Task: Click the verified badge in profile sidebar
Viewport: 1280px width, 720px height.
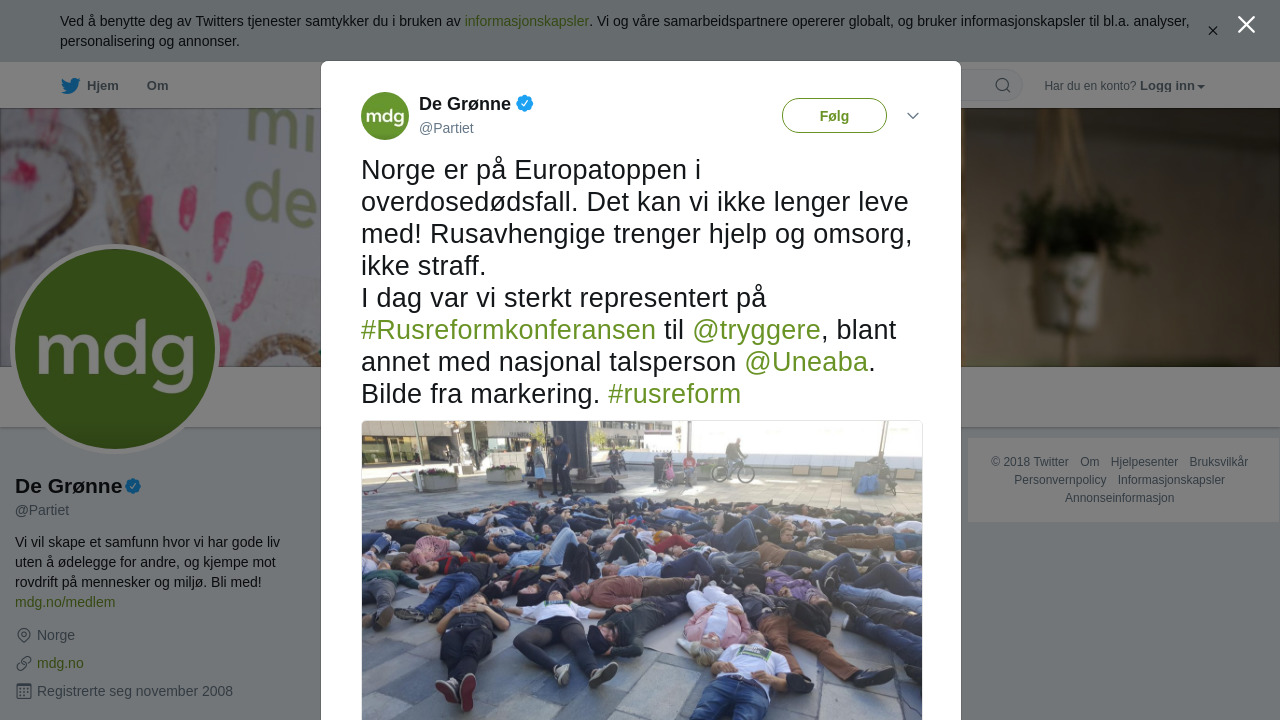Action: [133, 486]
